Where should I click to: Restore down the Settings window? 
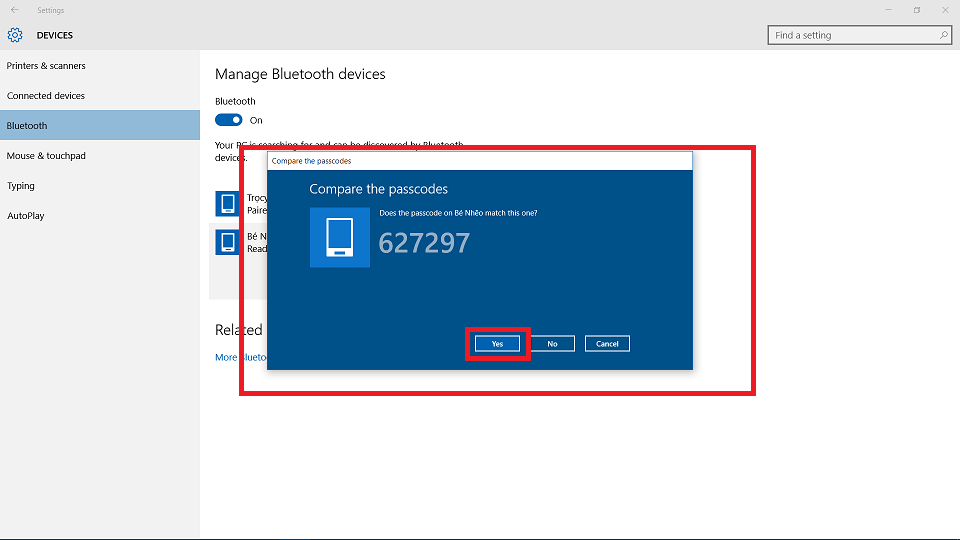[917, 10]
